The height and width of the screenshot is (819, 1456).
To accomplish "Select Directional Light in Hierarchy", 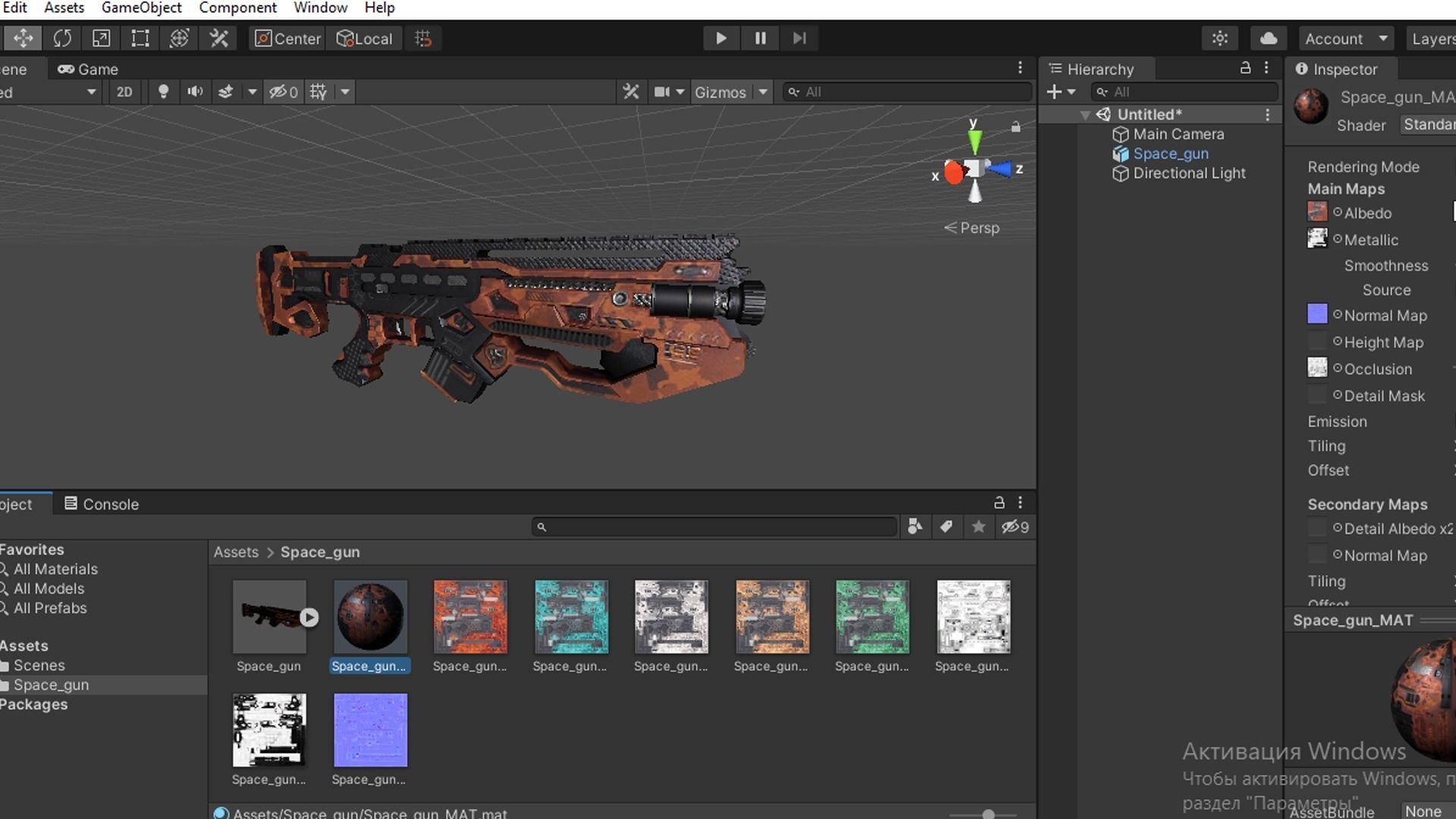I will (x=1188, y=174).
